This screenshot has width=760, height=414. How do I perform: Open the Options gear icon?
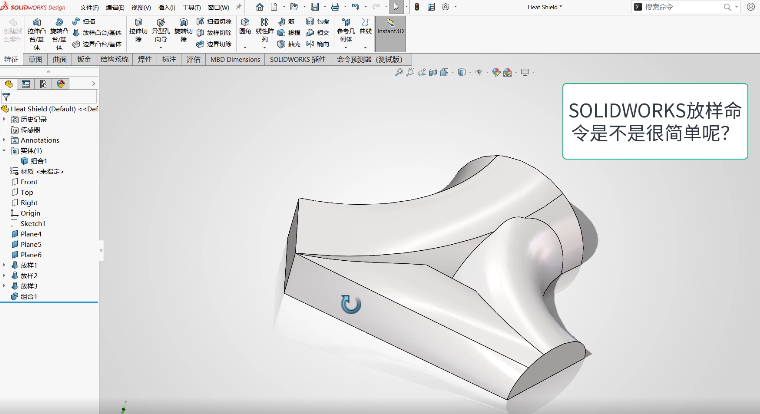445,7
